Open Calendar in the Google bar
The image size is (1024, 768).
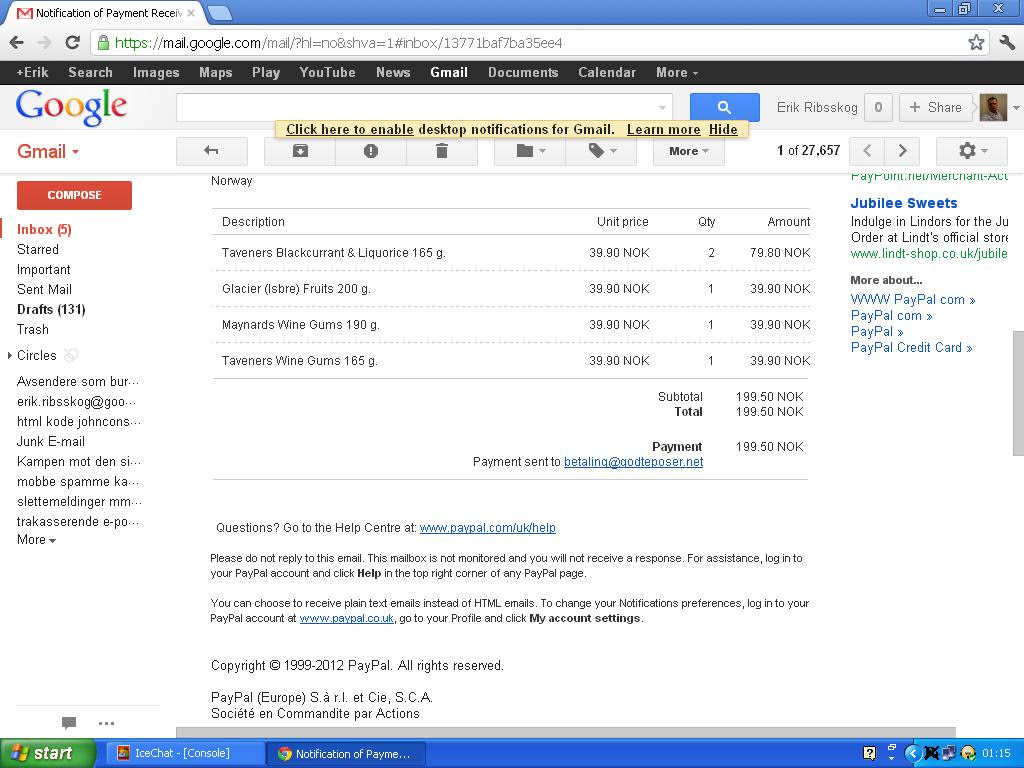coord(607,72)
